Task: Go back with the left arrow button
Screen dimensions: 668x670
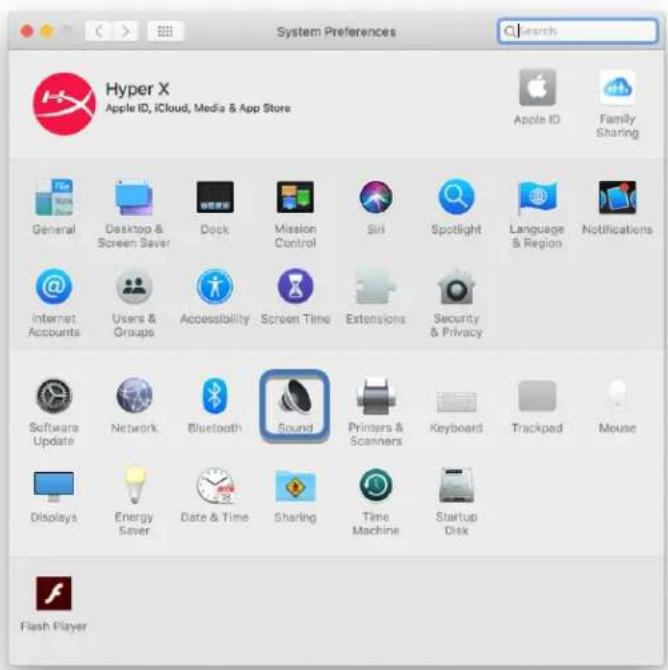Action: pos(98,31)
